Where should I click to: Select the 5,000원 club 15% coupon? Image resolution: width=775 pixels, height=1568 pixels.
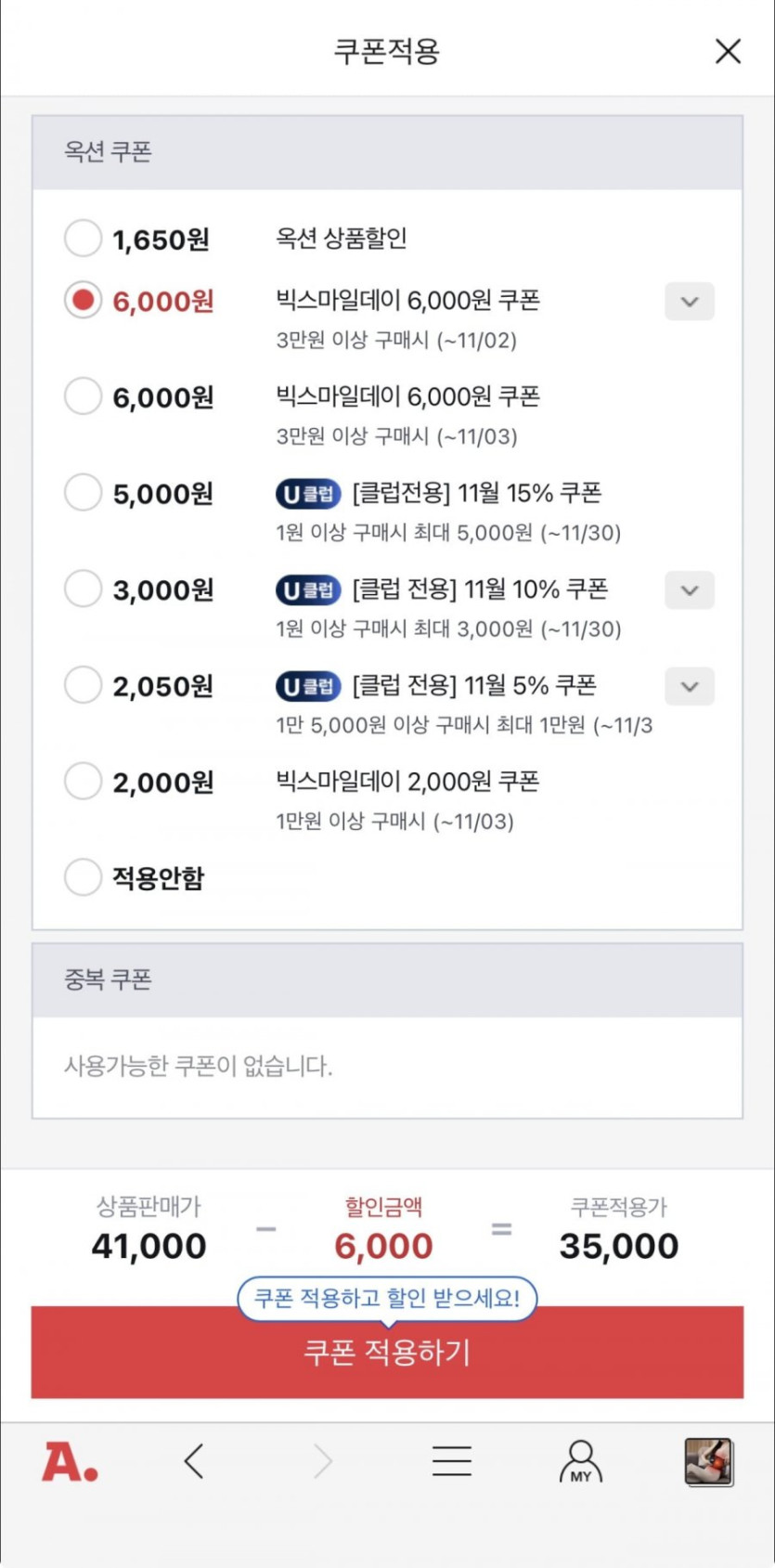[83, 492]
